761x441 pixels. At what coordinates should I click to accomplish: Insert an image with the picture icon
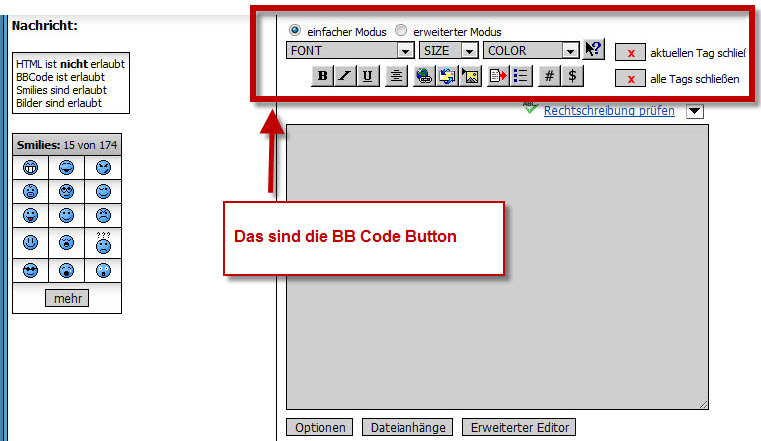[x=471, y=76]
